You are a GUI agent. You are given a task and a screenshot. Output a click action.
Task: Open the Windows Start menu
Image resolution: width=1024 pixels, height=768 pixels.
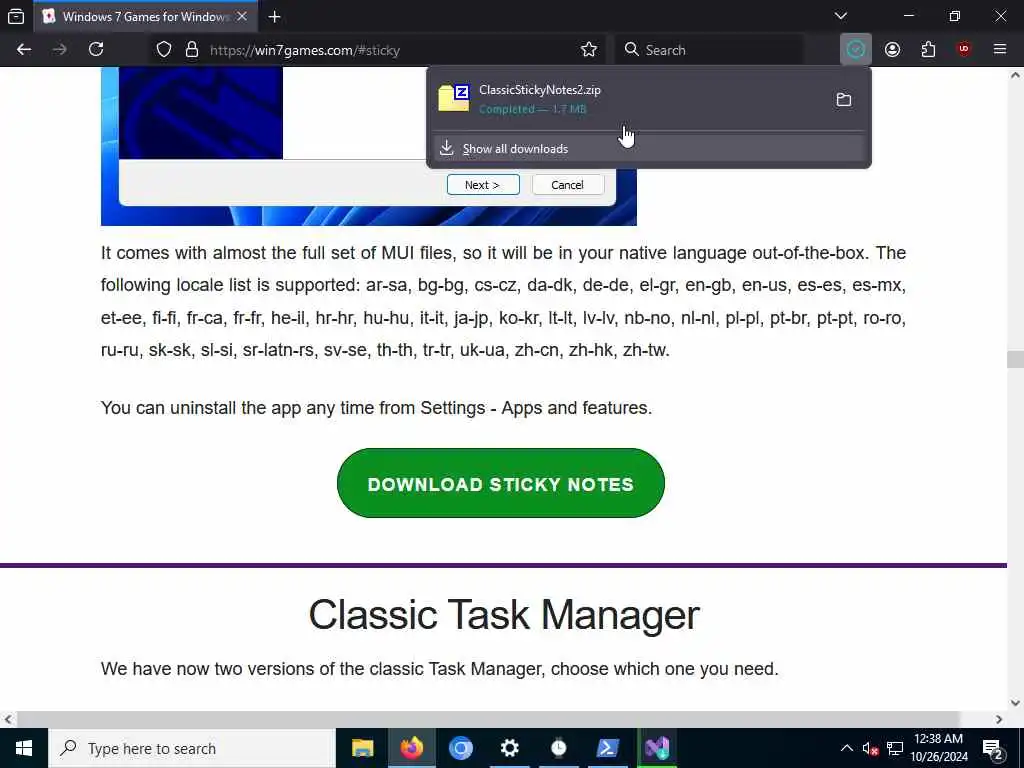pos(24,748)
